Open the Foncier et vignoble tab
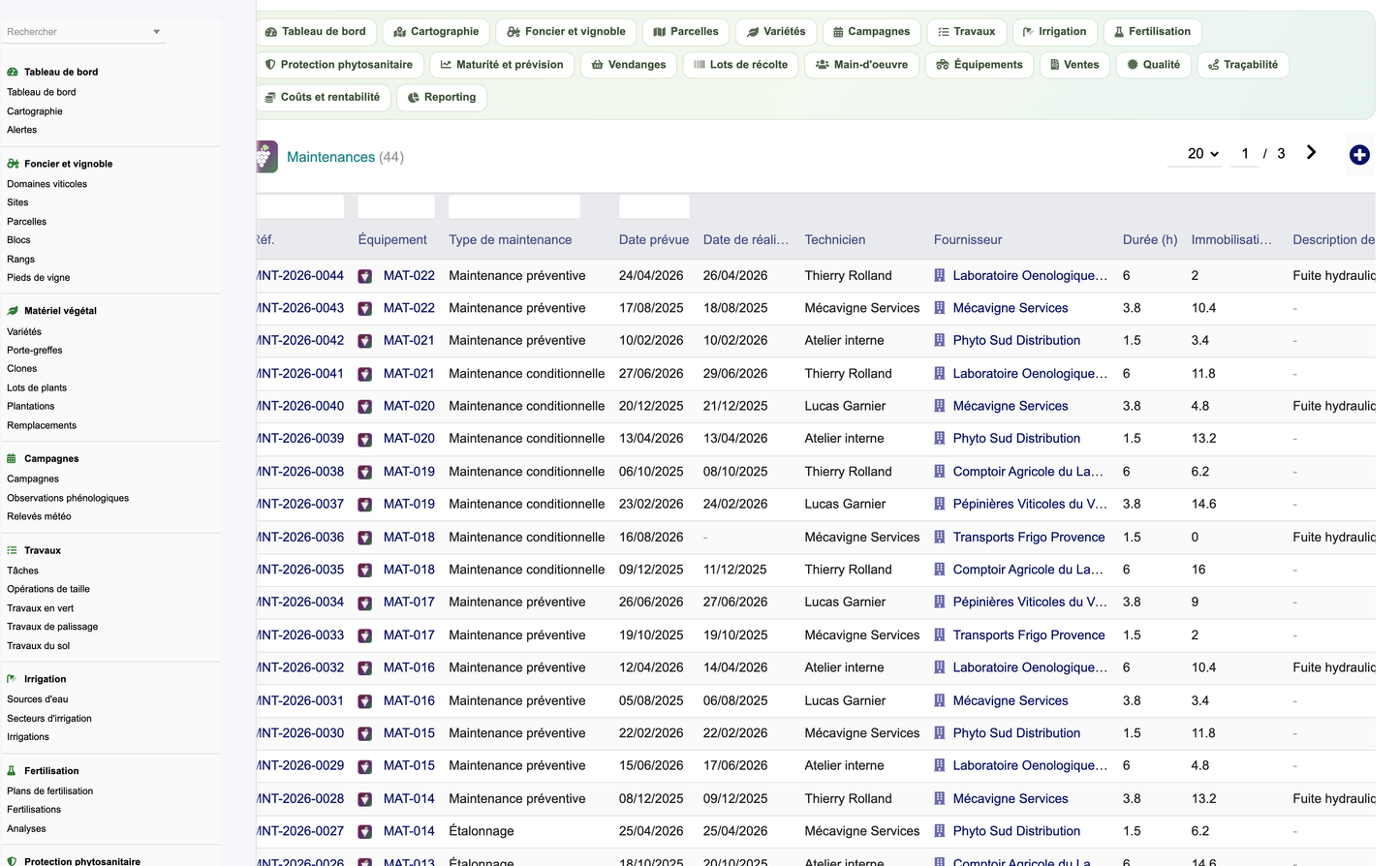1400x866 pixels. point(566,32)
